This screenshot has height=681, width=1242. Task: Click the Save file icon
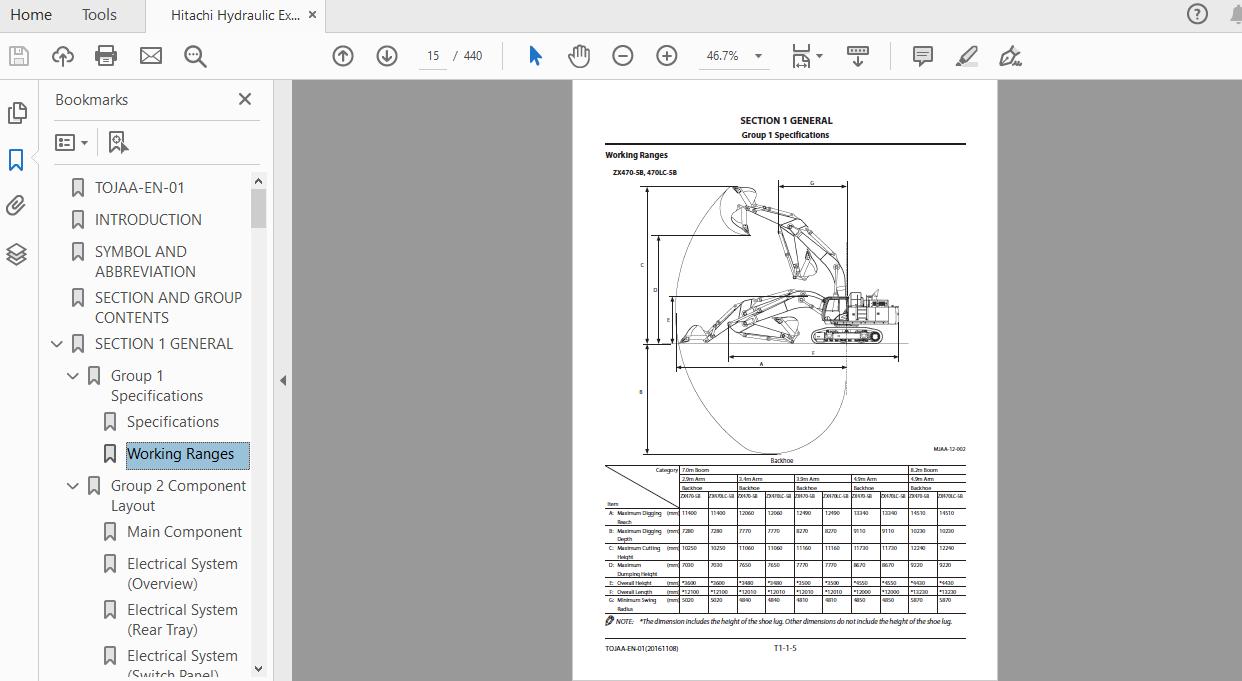click(19, 56)
